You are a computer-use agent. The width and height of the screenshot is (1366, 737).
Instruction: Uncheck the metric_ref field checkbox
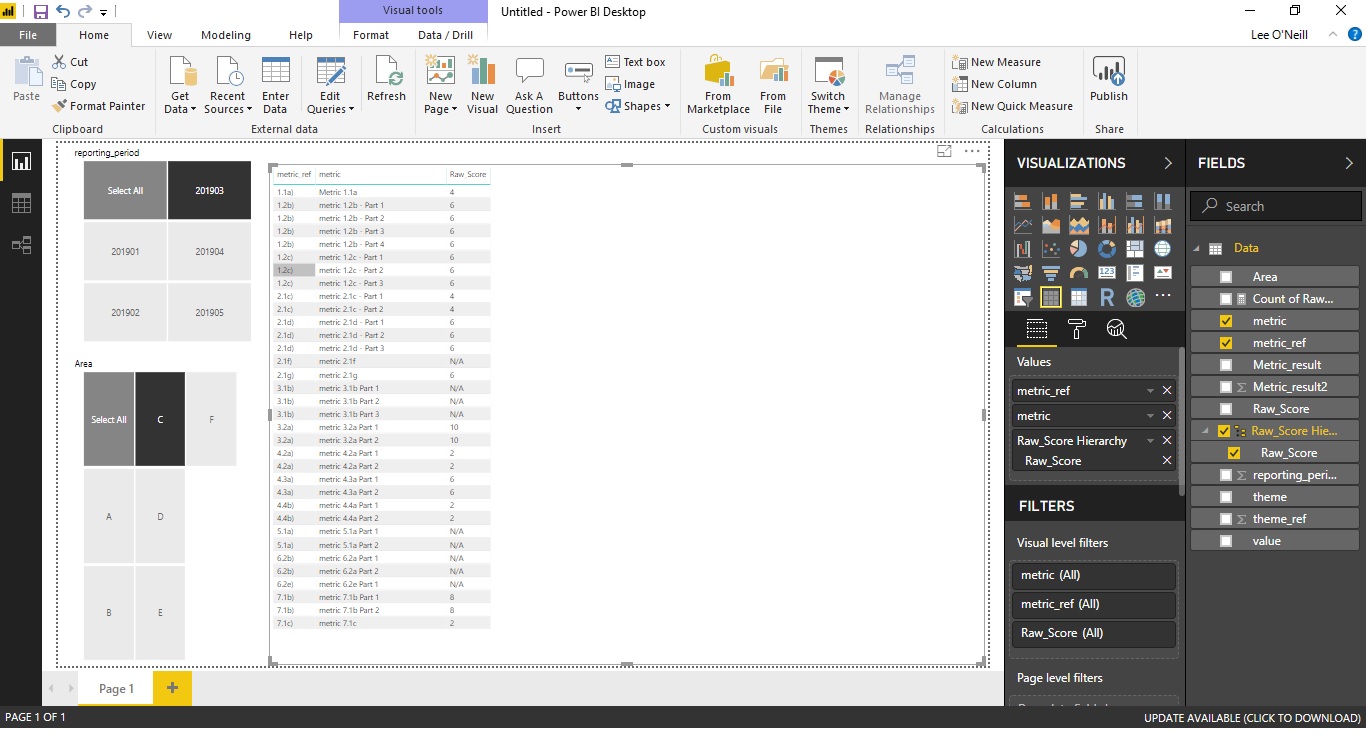tap(1226, 343)
